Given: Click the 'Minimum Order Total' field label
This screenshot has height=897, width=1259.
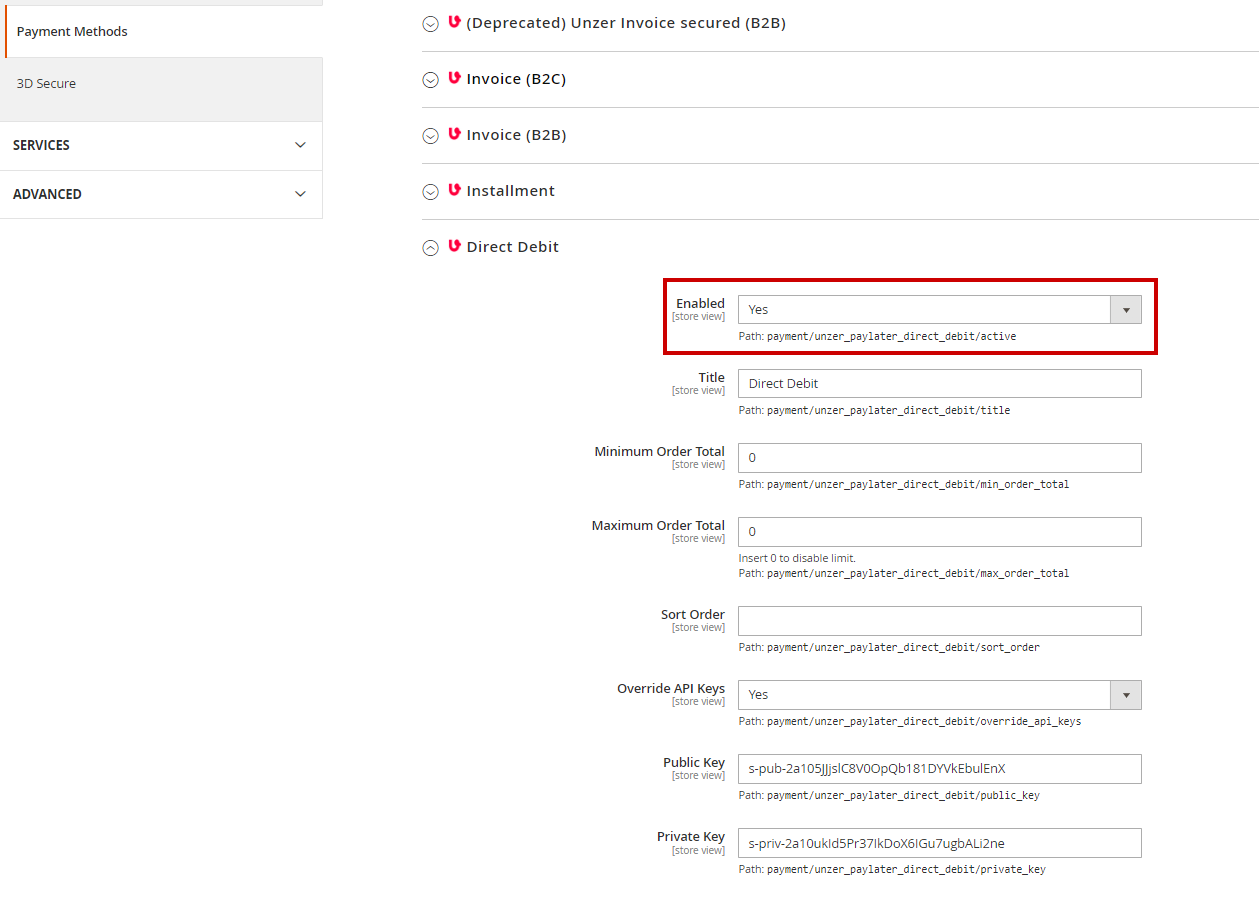Looking at the screenshot, I should point(660,452).
